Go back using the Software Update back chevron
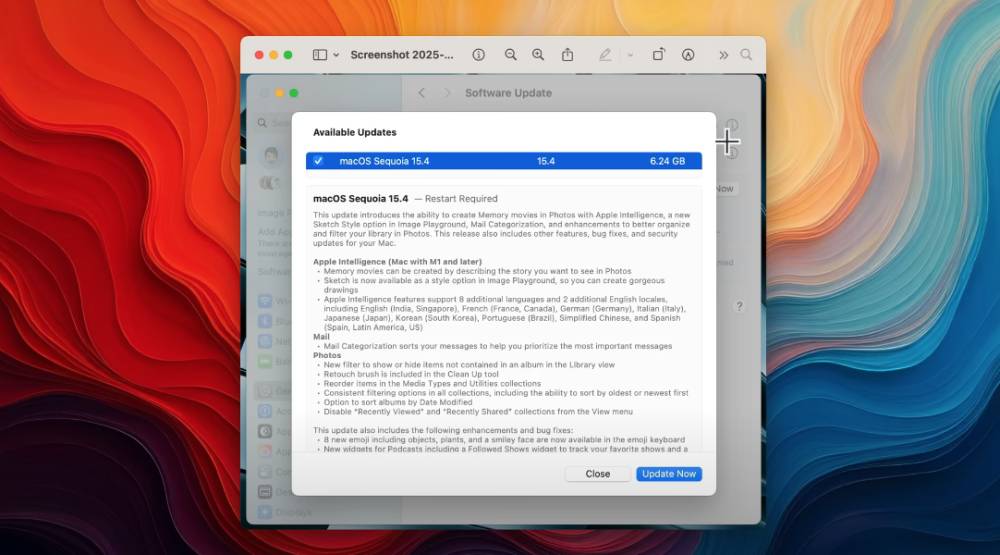1000x555 pixels. pyautogui.click(x=422, y=93)
